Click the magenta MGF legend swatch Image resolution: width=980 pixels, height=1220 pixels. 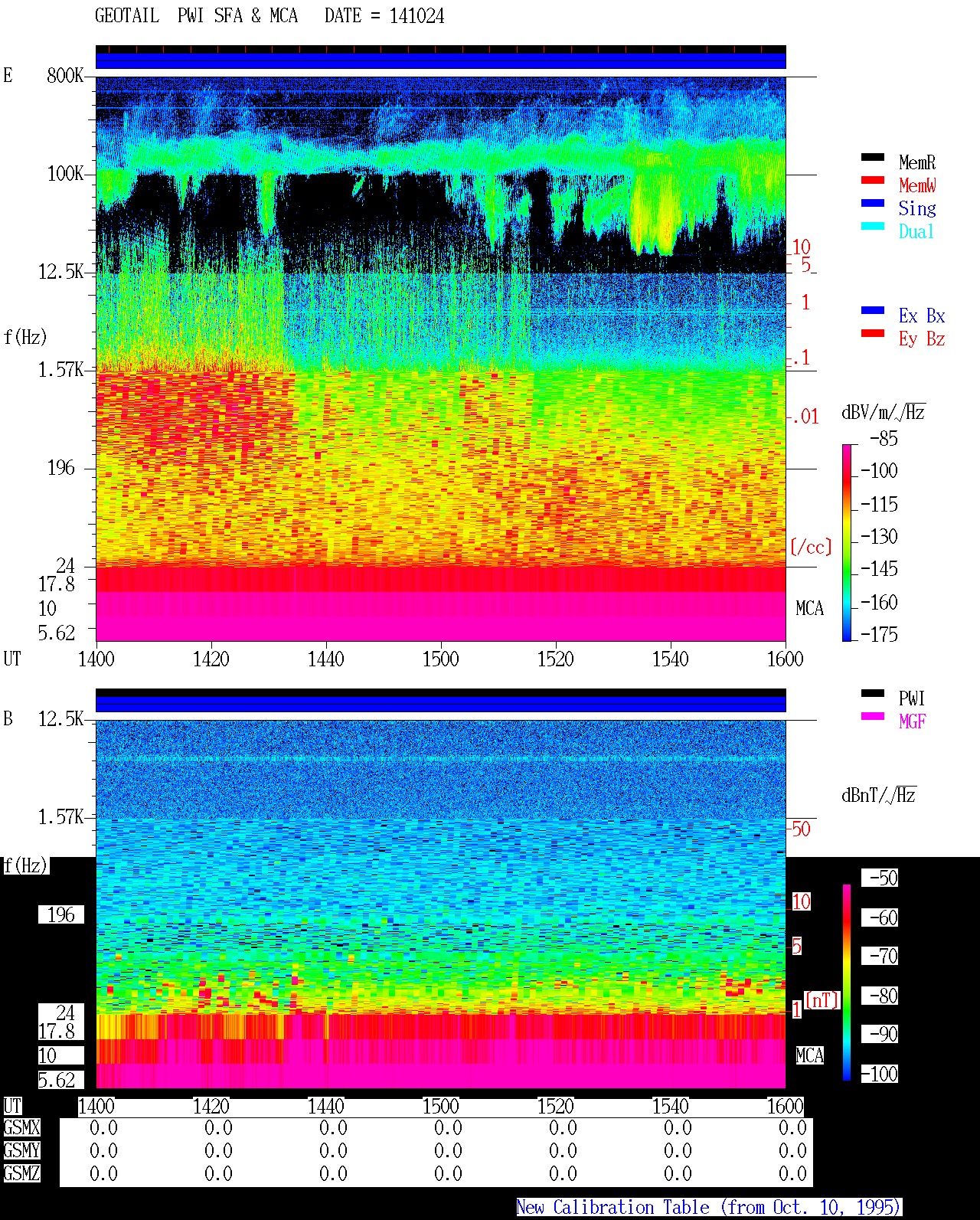873,716
